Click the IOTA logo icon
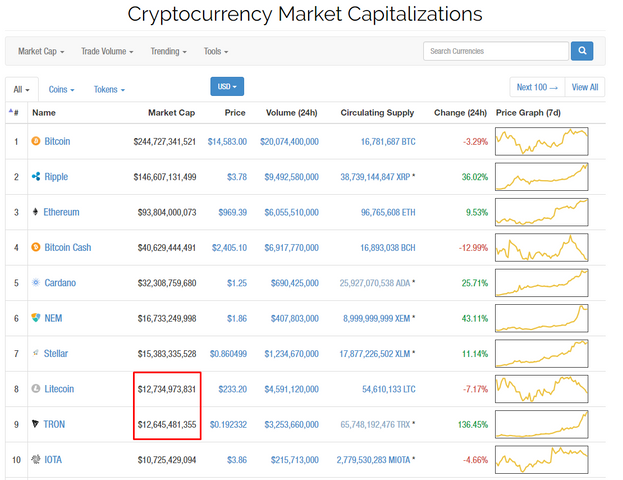 36,459
